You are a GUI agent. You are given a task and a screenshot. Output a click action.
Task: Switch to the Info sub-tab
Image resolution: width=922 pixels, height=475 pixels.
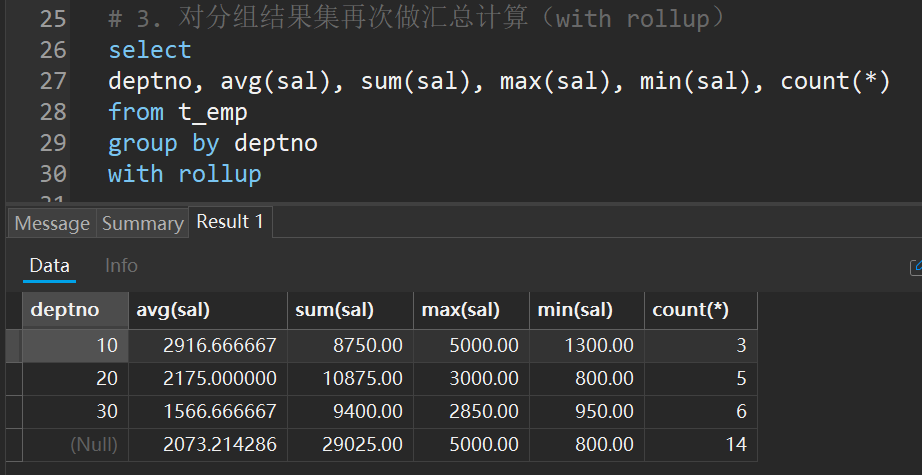click(x=121, y=266)
